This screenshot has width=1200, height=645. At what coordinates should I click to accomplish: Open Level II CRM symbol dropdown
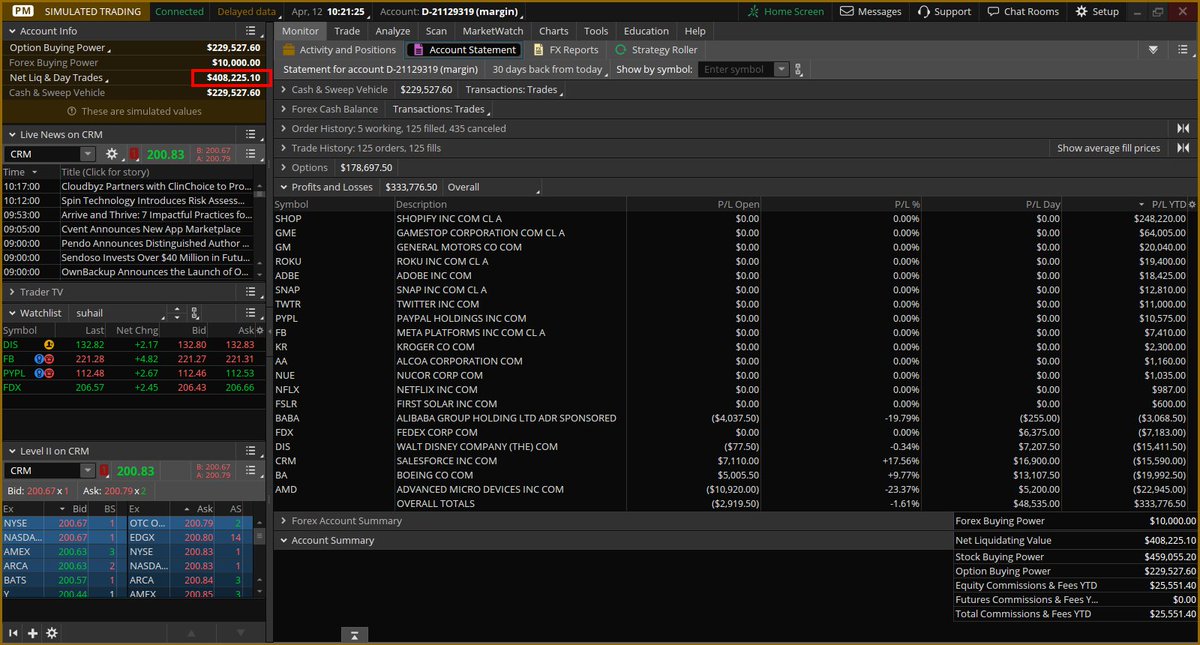(x=88, y=470)
